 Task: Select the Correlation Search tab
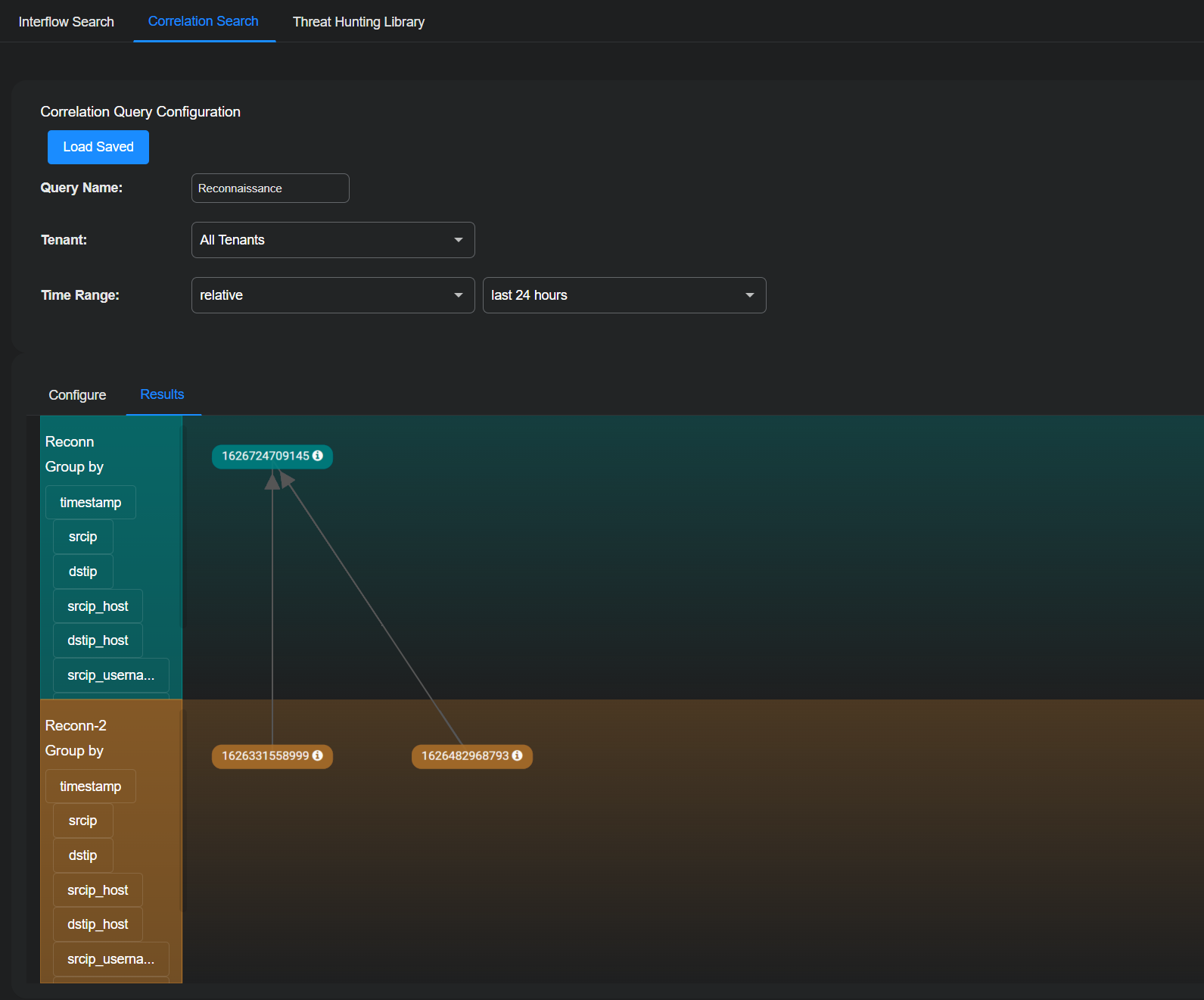tap(203, 21)
